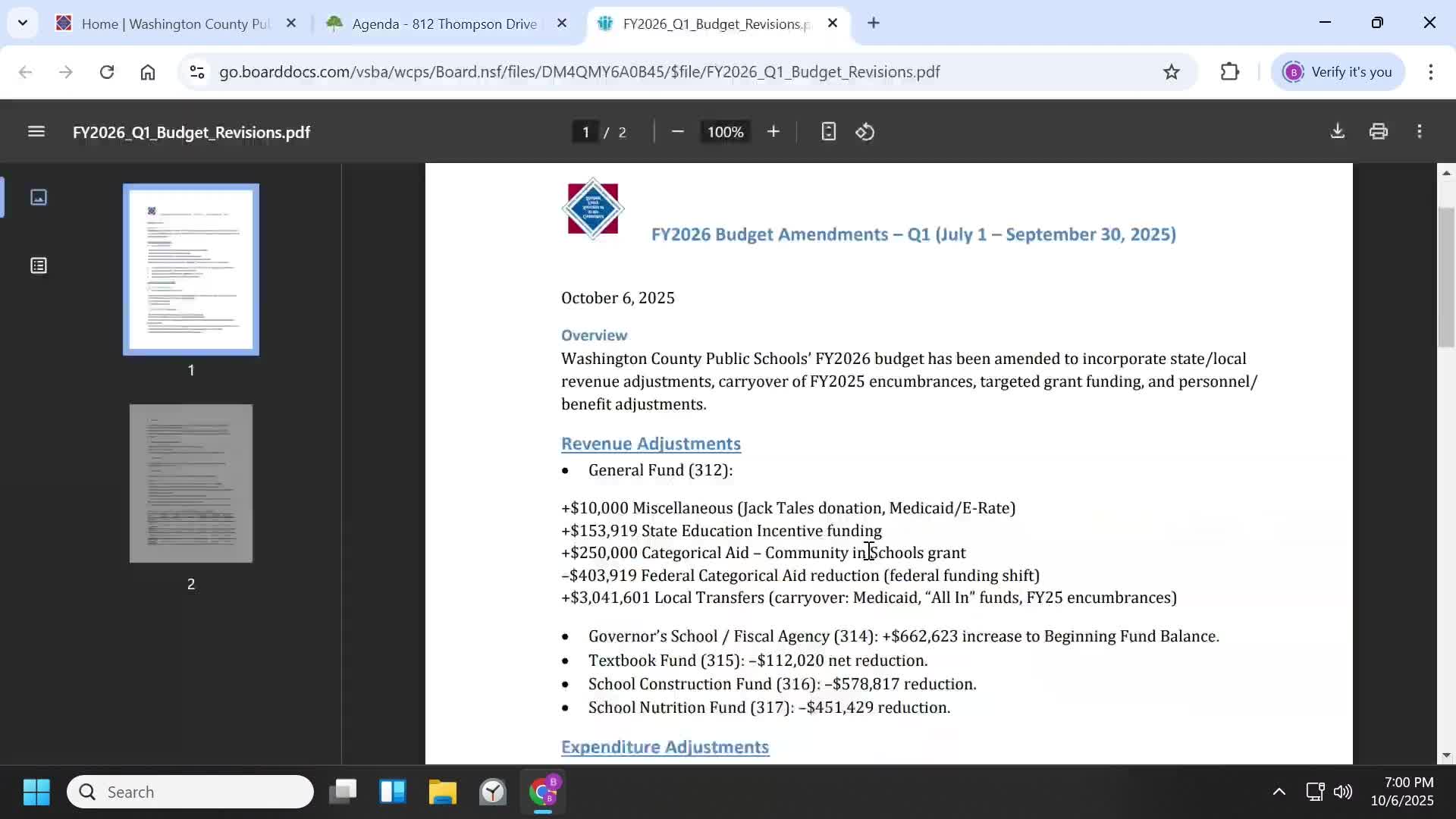This screenshot has height=819, width=1456.
Task: Select page 2 thumbnail
Action: (x=191, y=483)
